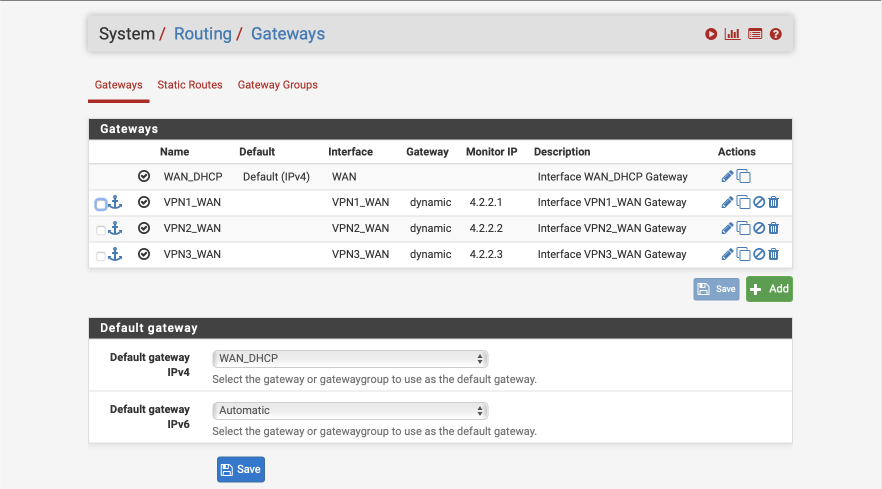
Task: Click the service status play icon in header
Action: pyautogui.click(x=711, y=34)
